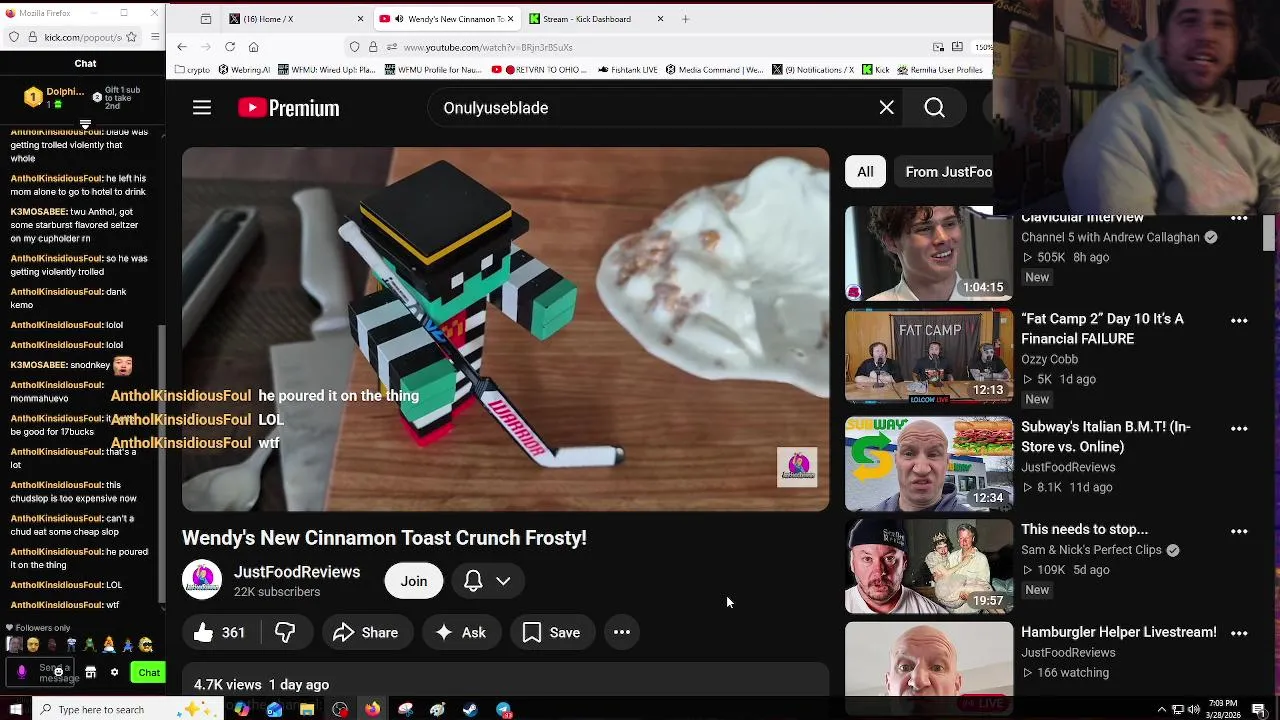The height and width of the screenshot is (720, 1280).
Task: Open the crypto bookmarks folder
Action: [x=192, y=70]
